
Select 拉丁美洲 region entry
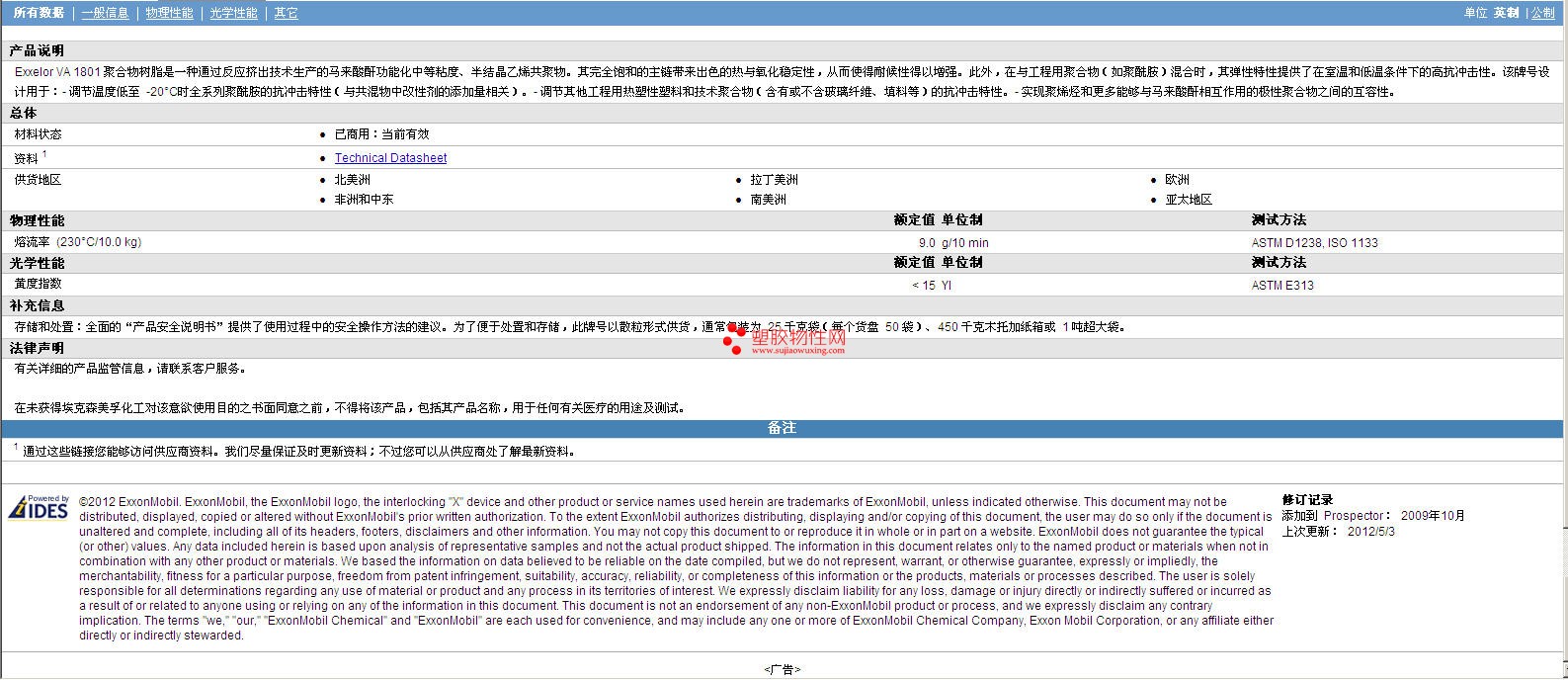click(774, 180)
